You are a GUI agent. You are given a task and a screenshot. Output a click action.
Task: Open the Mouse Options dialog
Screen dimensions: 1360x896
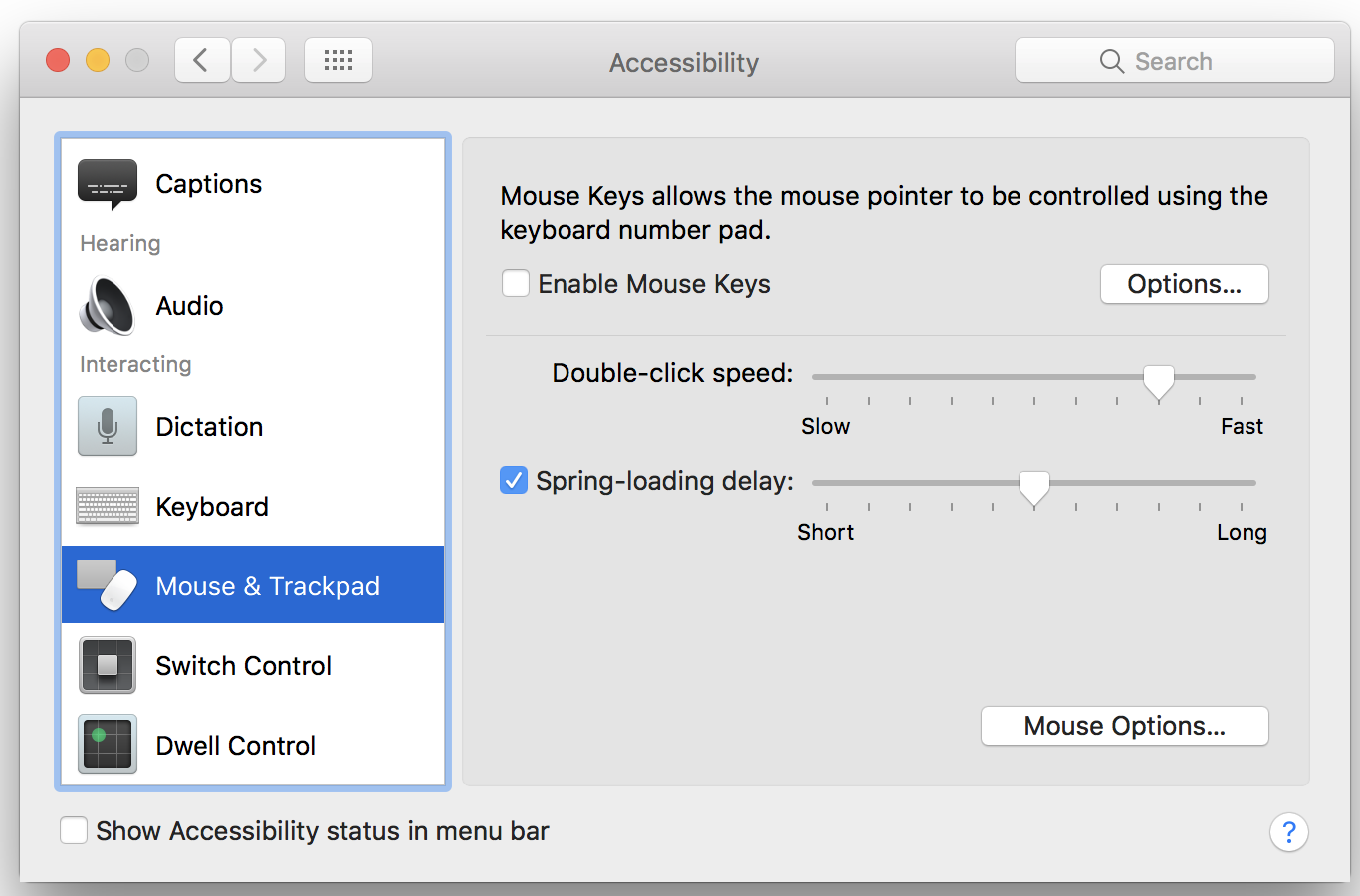pyautogui.click(x=1124, y=726)
